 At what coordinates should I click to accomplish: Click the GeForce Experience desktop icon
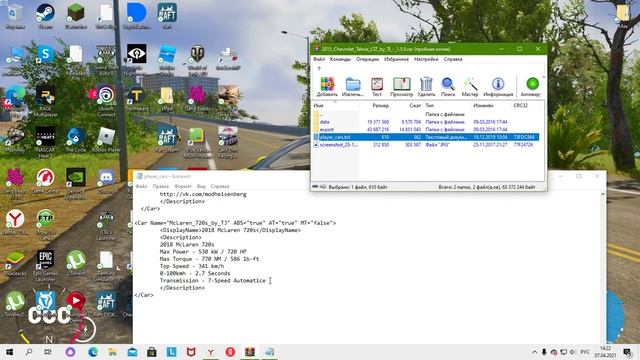click(x=76, y=183)
